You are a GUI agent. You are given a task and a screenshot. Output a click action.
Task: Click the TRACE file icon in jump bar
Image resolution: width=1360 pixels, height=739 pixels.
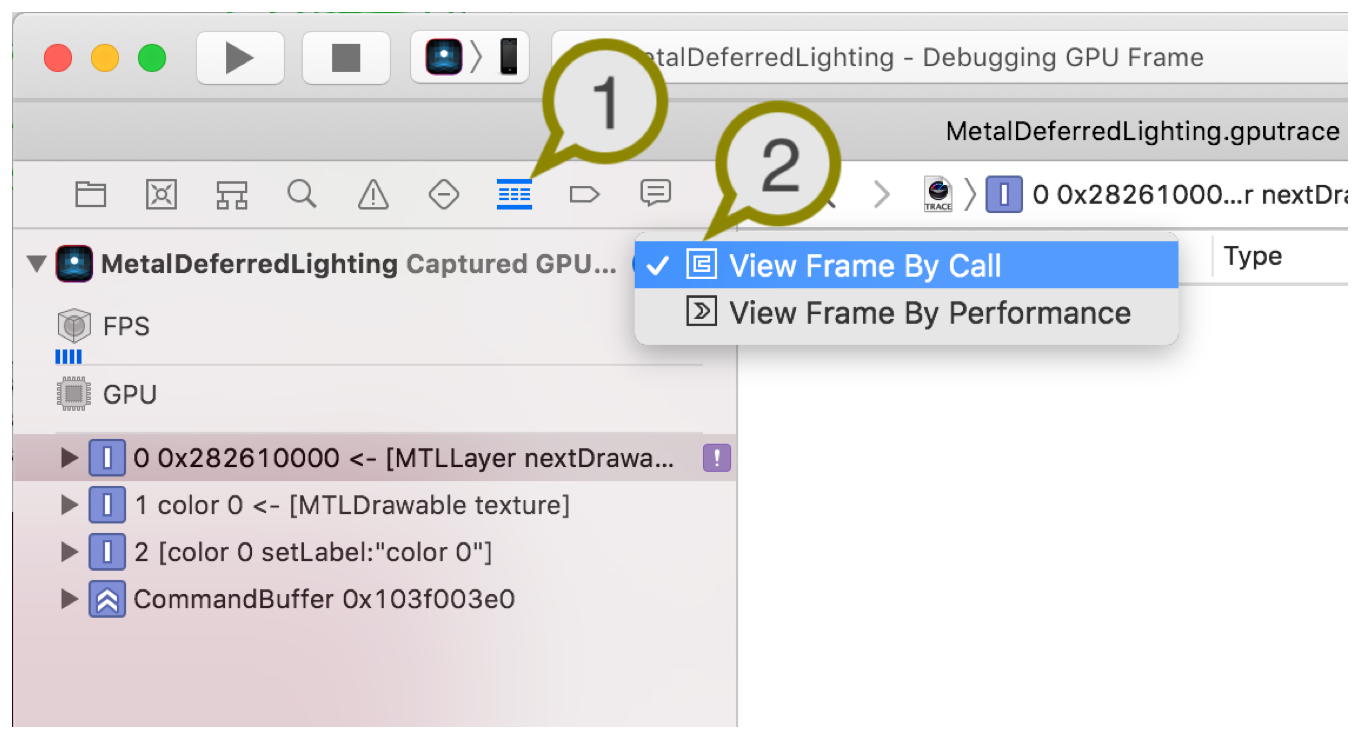(938, 194)
